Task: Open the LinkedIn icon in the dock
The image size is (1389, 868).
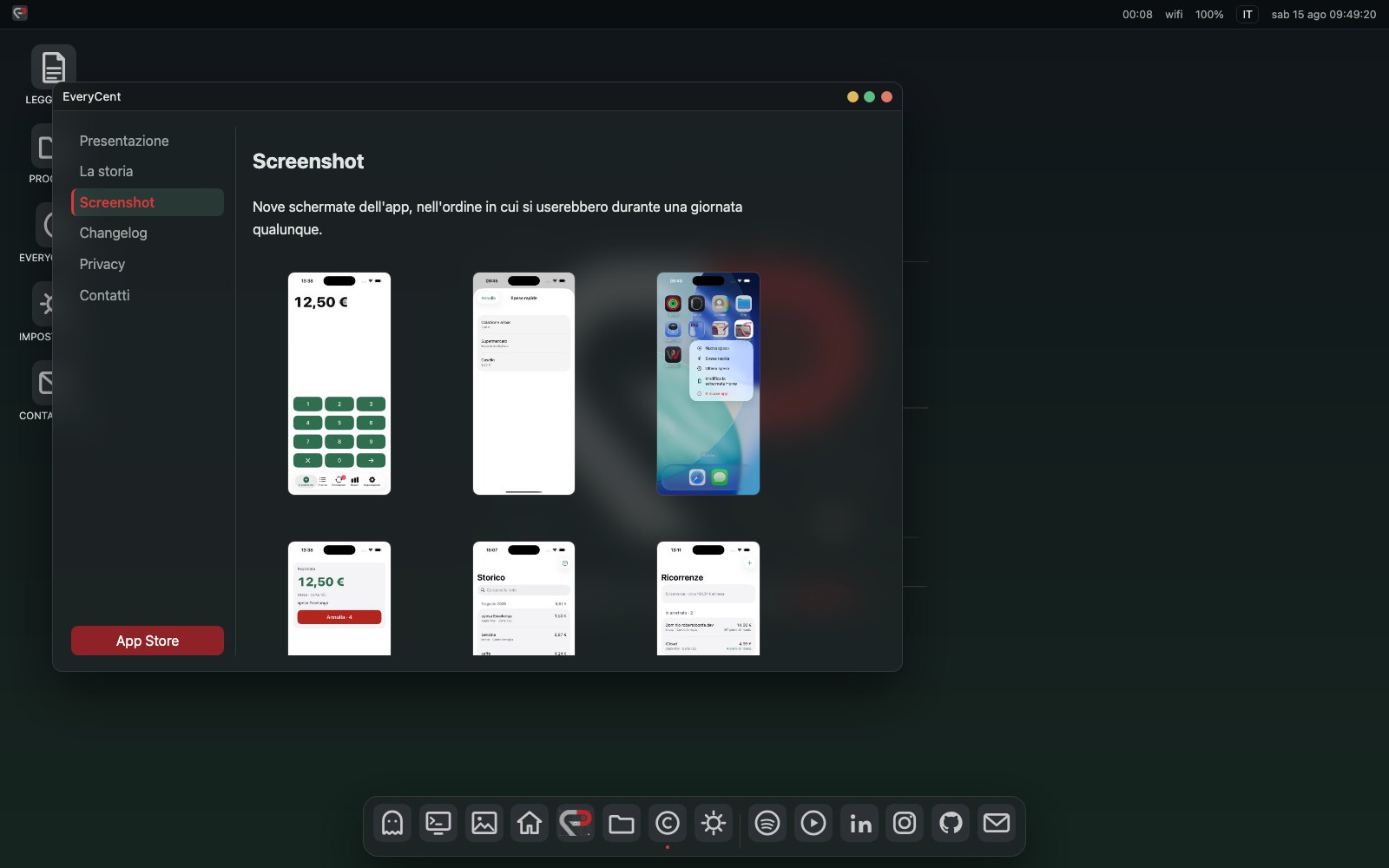Action: [x=859, y=823]
